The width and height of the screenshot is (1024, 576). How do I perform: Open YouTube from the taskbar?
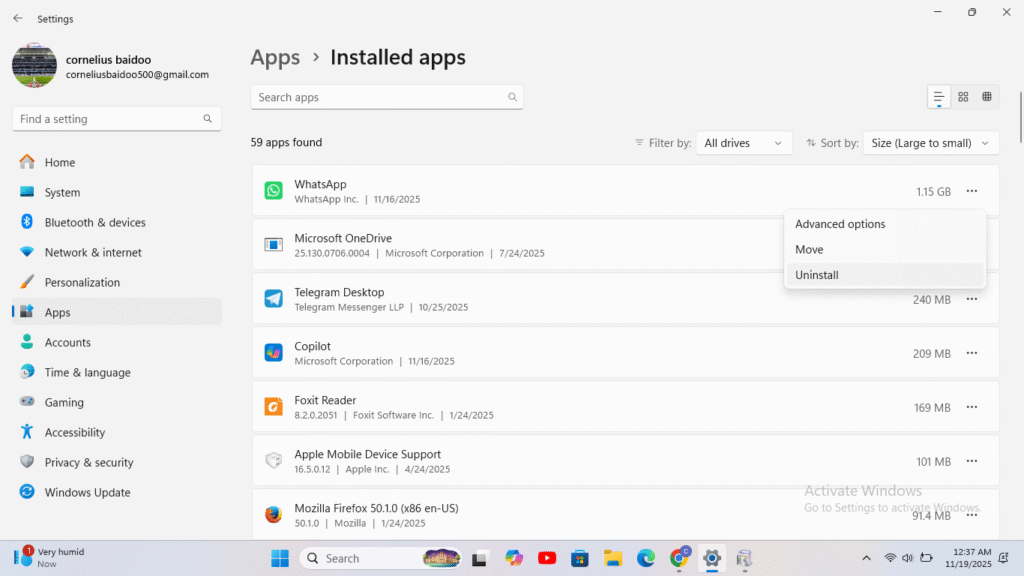click(547, 558)
